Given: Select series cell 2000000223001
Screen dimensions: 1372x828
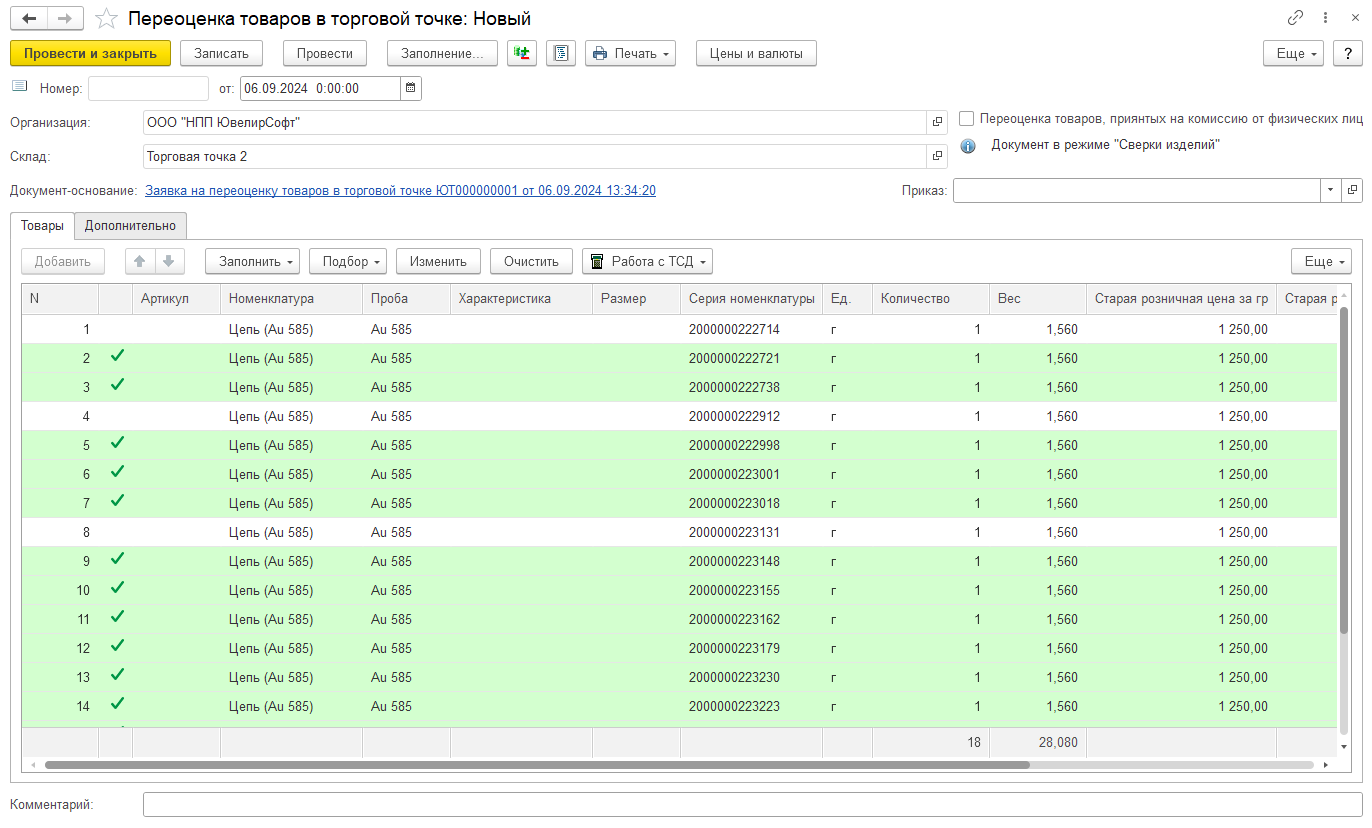Looking at the screenshot, I should [751, 474].
